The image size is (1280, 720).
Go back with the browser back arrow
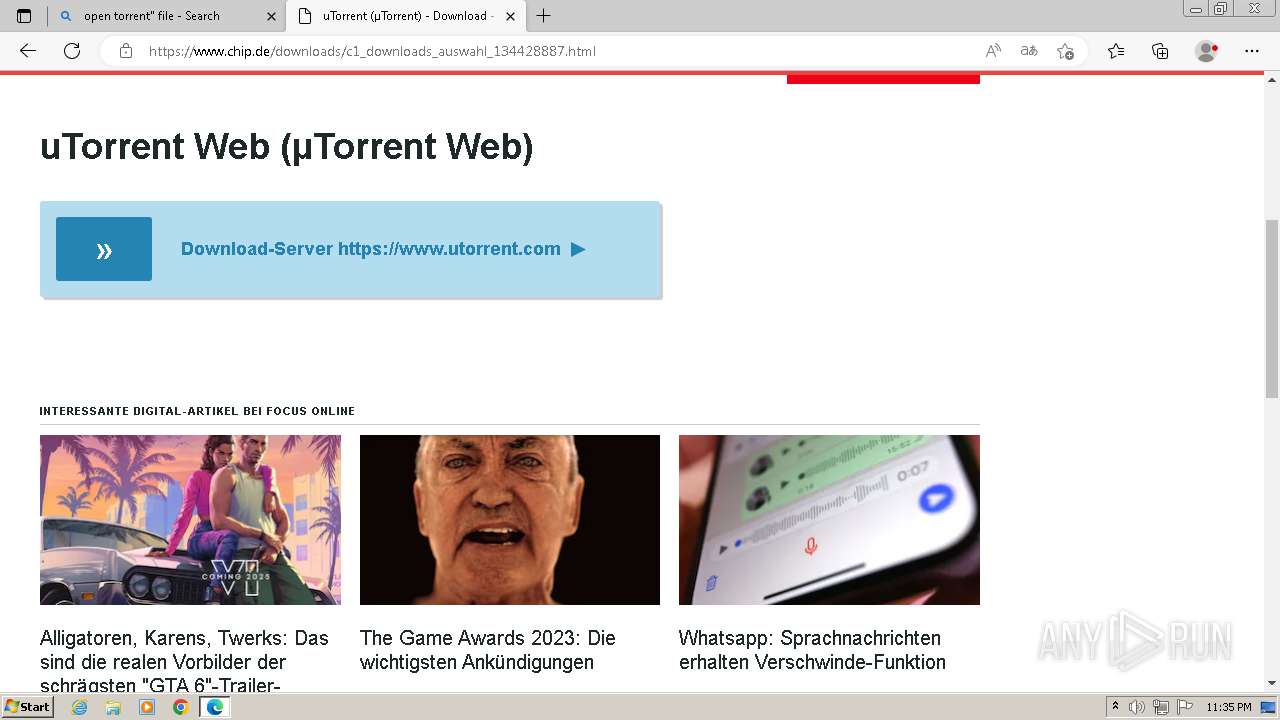coord(28,51)
